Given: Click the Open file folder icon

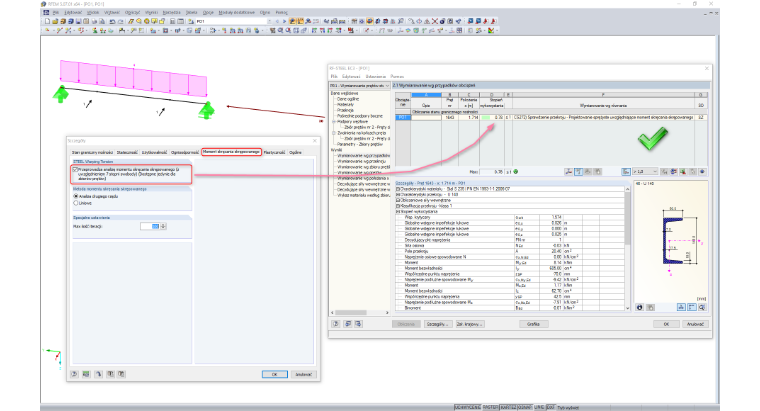Looking at the screenshot, I should coord(55,21).
